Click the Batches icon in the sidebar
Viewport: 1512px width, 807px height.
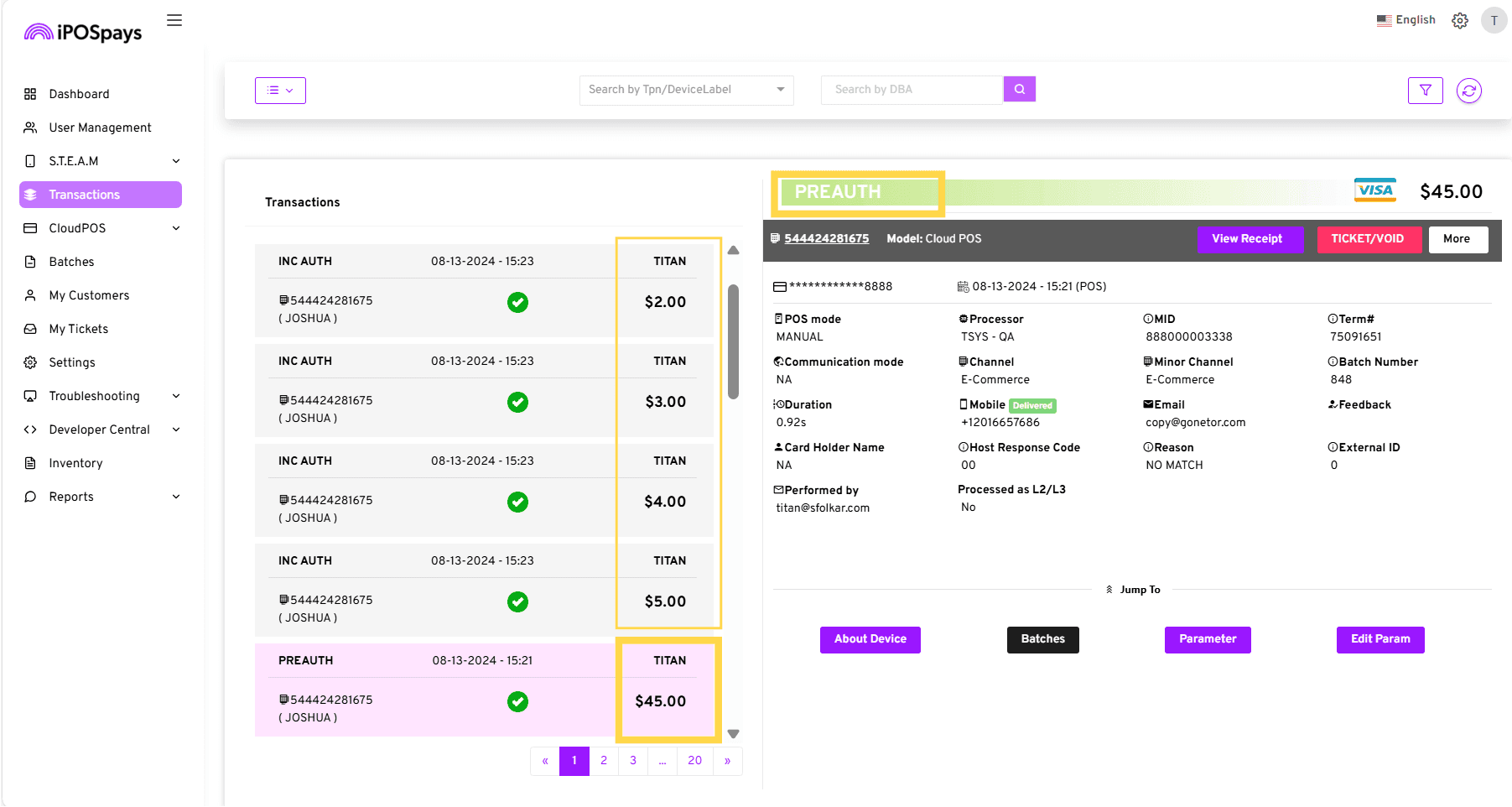[30, 262]
